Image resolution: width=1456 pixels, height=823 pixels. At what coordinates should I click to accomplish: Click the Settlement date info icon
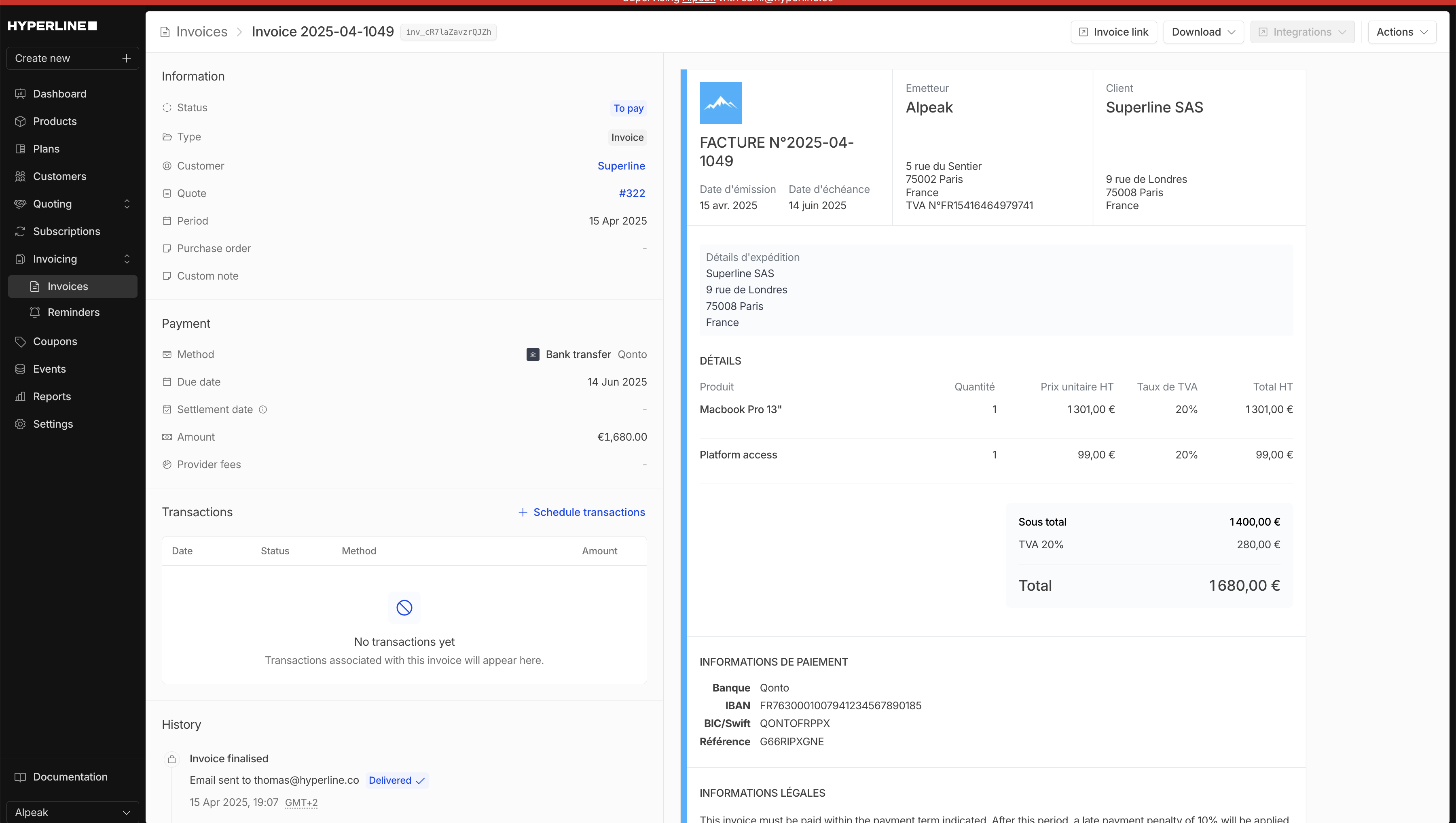pyautogui.click(x=263, y=409)
